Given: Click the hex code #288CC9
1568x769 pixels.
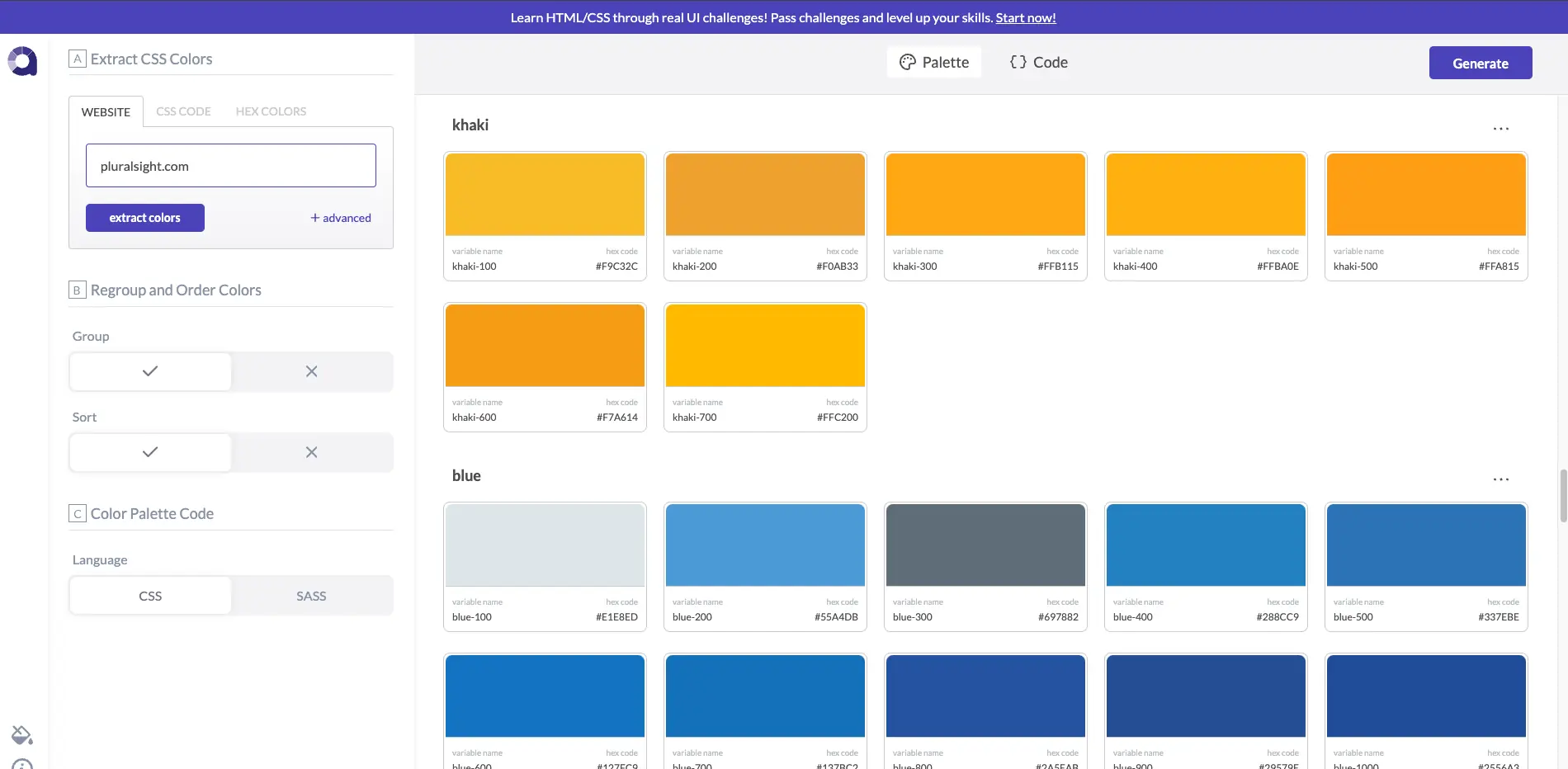Looking at the screenshot, I should coord(1278,617).
